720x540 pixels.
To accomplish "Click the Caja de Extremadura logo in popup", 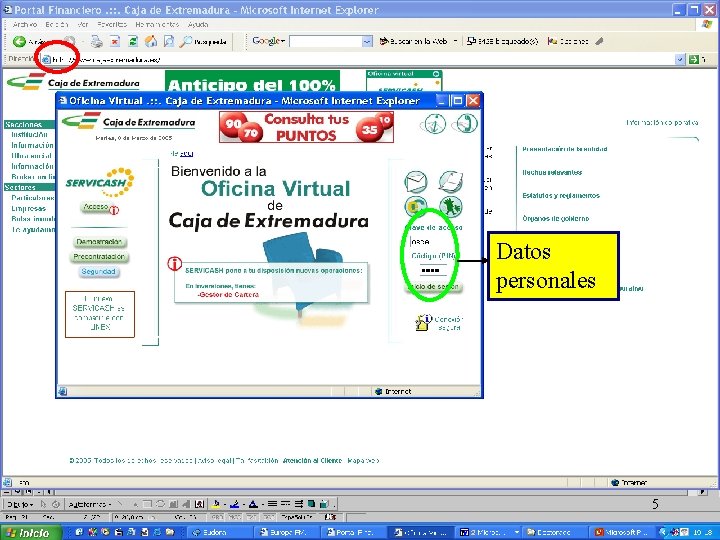I will tap(128, 122).
